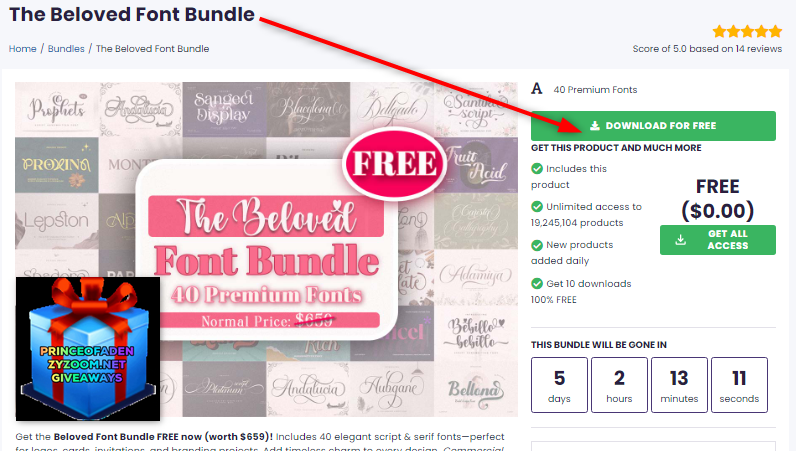The width and height of the screenshot is (796, 451).
Task: Click the download icon on Get All Access
Action: [x=680, y=240]
